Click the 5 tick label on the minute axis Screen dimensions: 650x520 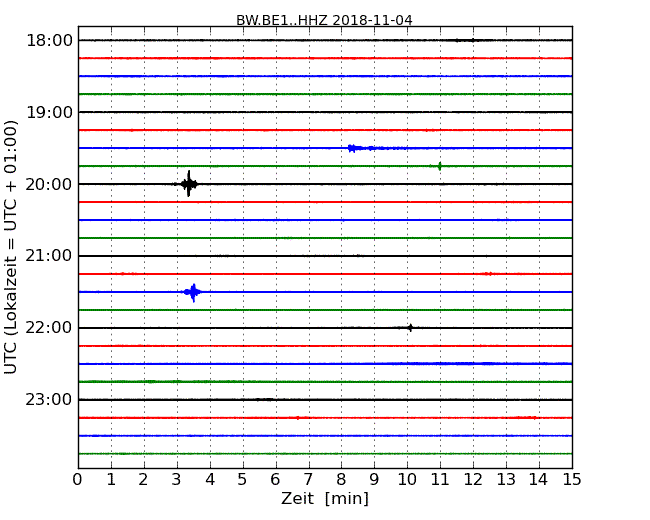tap(242, 480)
